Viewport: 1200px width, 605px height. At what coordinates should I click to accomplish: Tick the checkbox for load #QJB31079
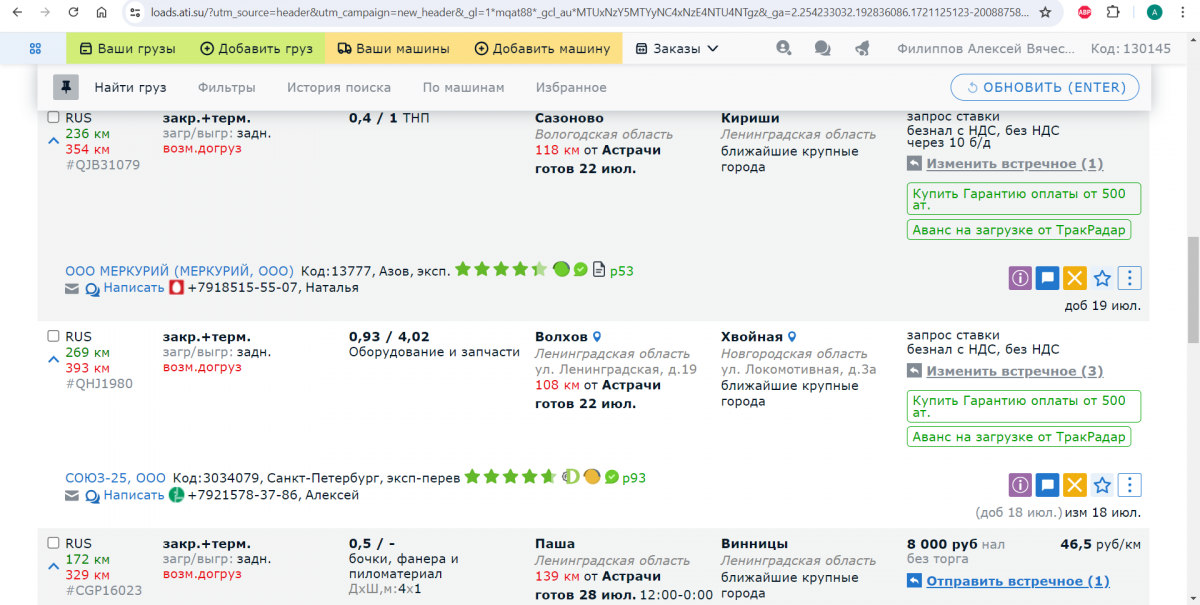click(54, 118)
